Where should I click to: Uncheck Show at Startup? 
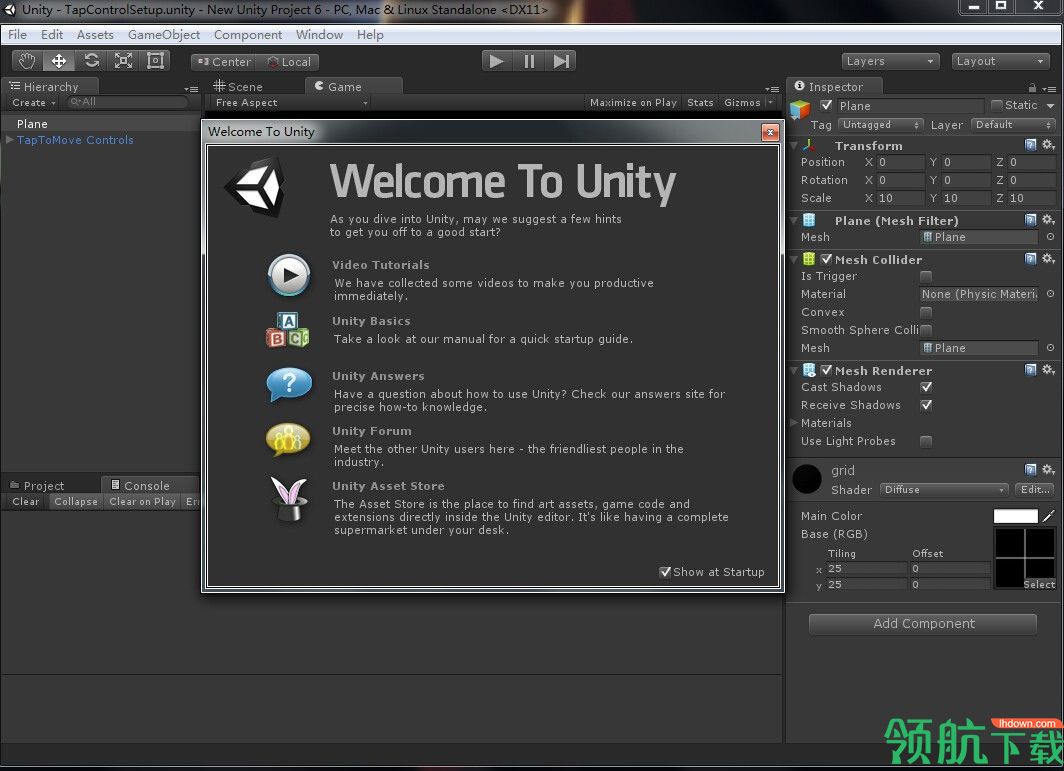tap(665, 572)
